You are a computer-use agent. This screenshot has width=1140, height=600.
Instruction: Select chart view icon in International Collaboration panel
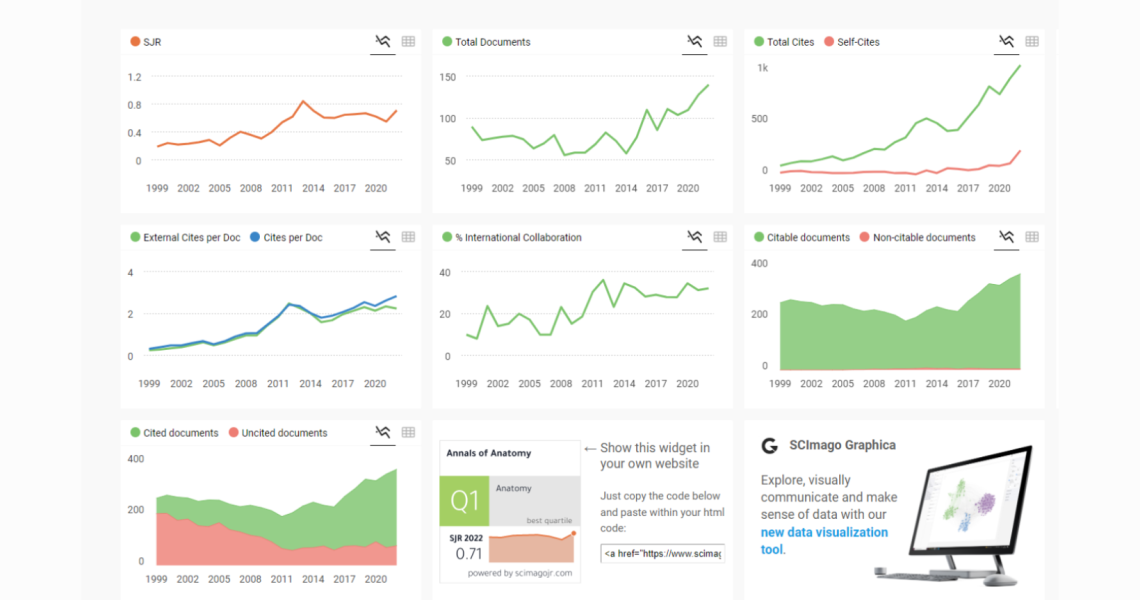[x=694, y=237]
